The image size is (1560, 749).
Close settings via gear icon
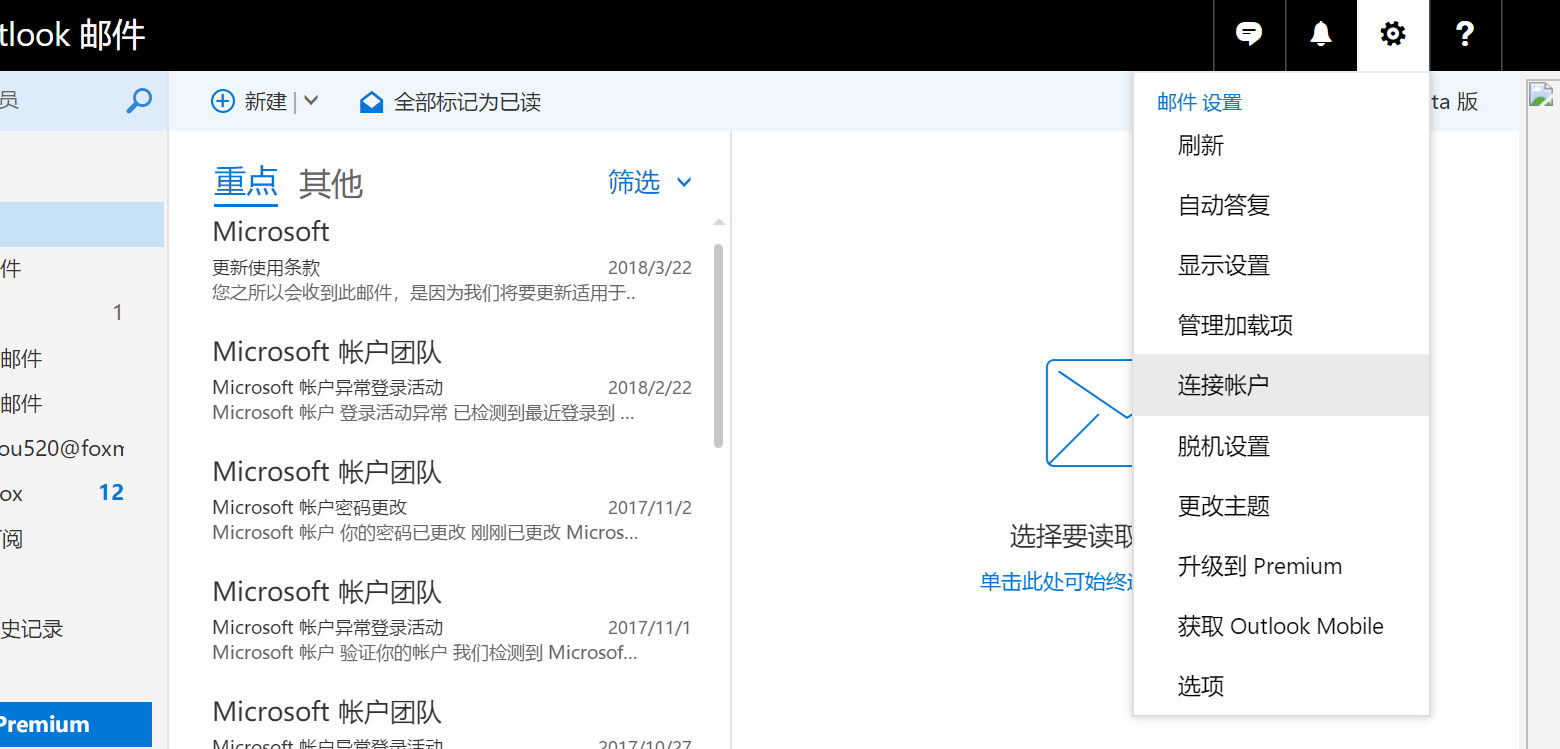(1392, 35)
